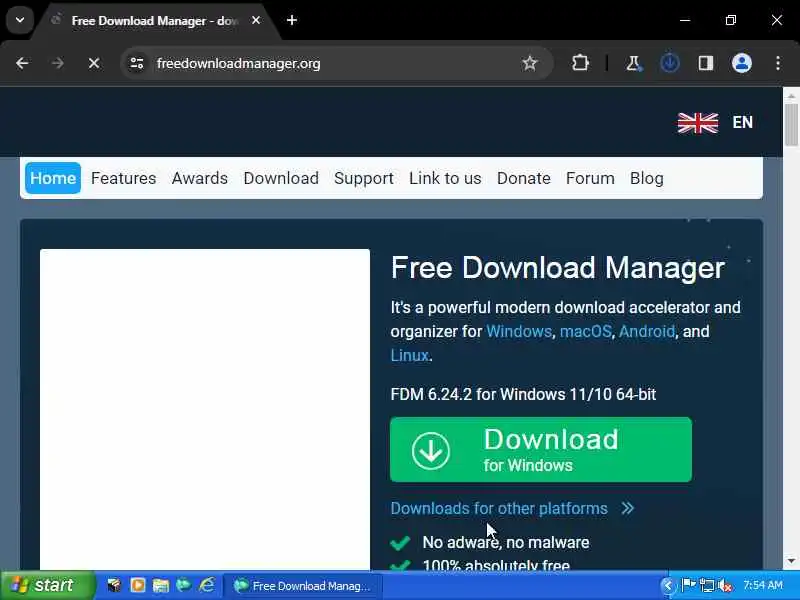Open a new browser tab

pos(292,20)
